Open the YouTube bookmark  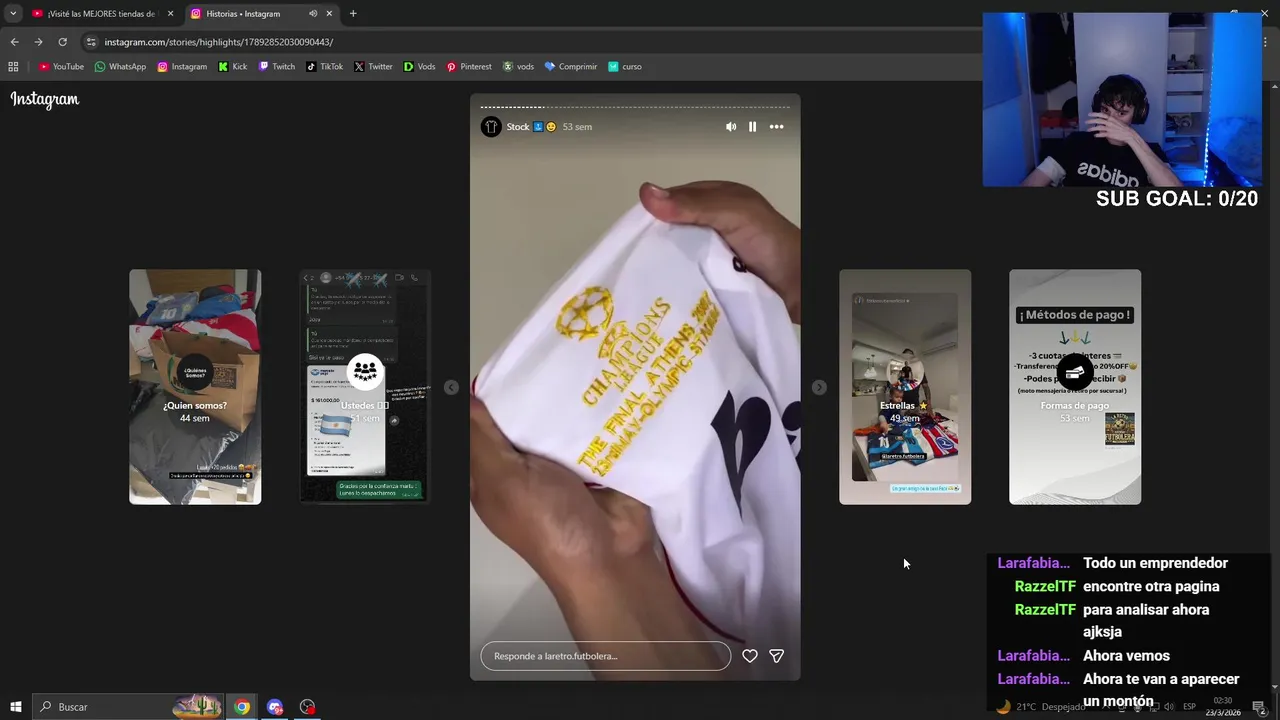point(61,67)
